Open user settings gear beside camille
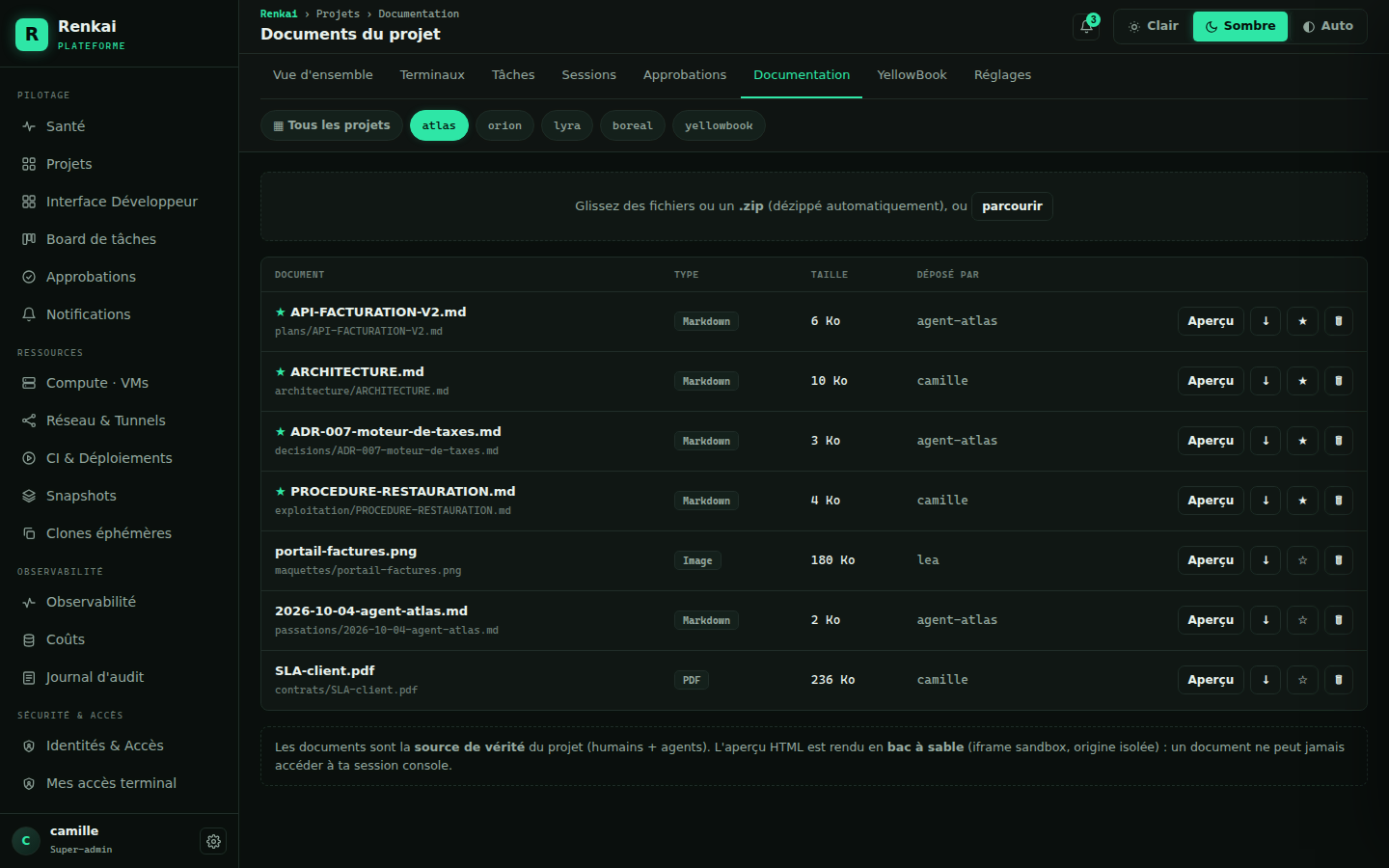Screen dimensions: 1389x868 tap(213, 841)
